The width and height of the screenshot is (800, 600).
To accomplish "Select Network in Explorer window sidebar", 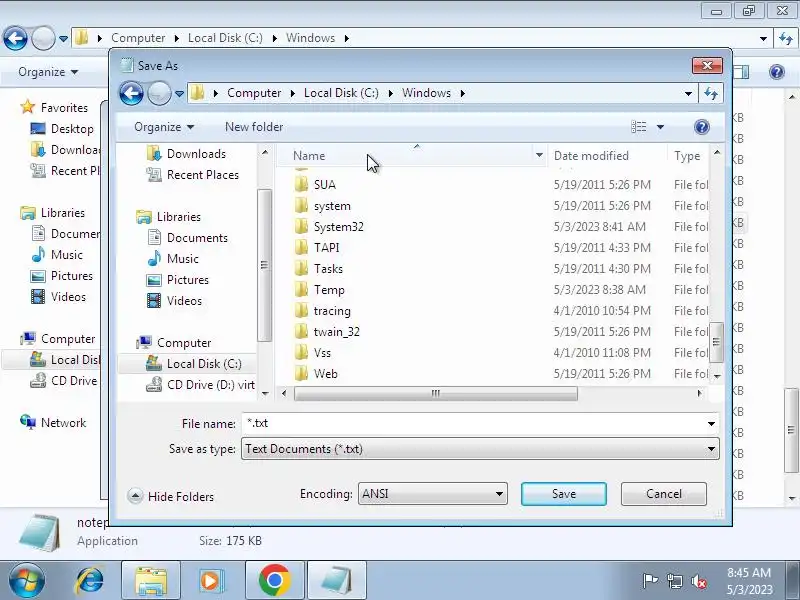I will coord(53,422).
